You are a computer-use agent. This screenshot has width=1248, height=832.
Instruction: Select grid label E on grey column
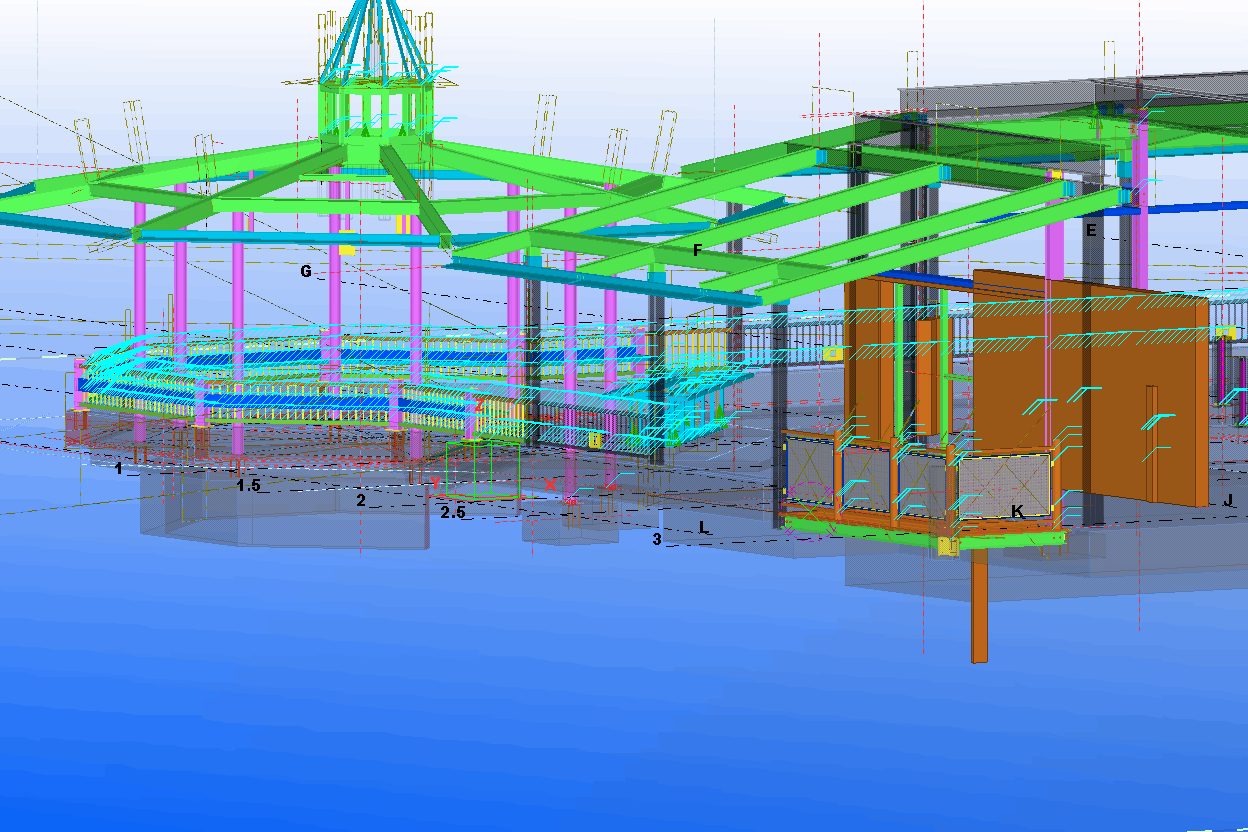click(1091, 230)
